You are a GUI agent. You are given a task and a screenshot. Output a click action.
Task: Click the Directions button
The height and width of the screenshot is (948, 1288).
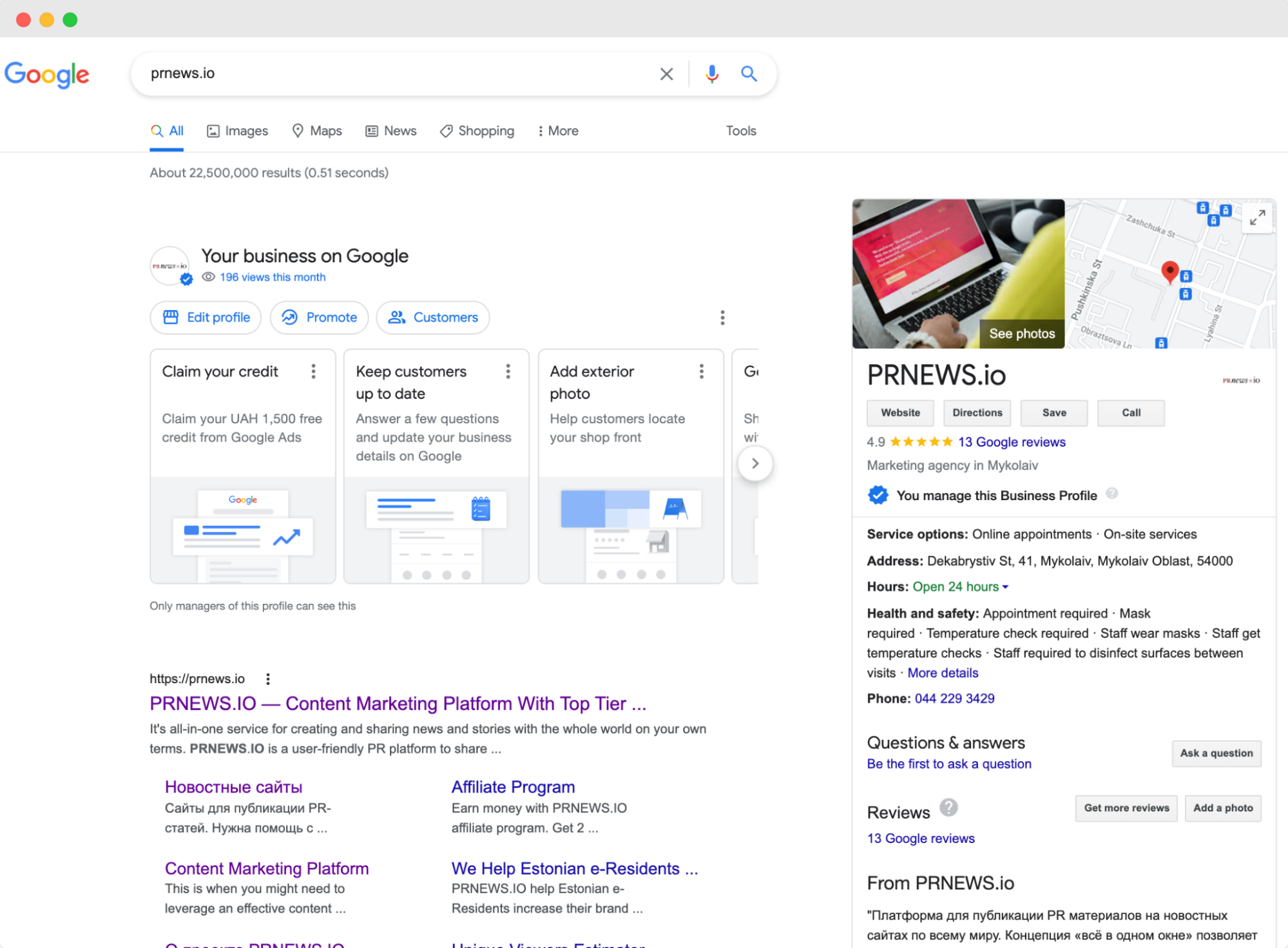977,413
